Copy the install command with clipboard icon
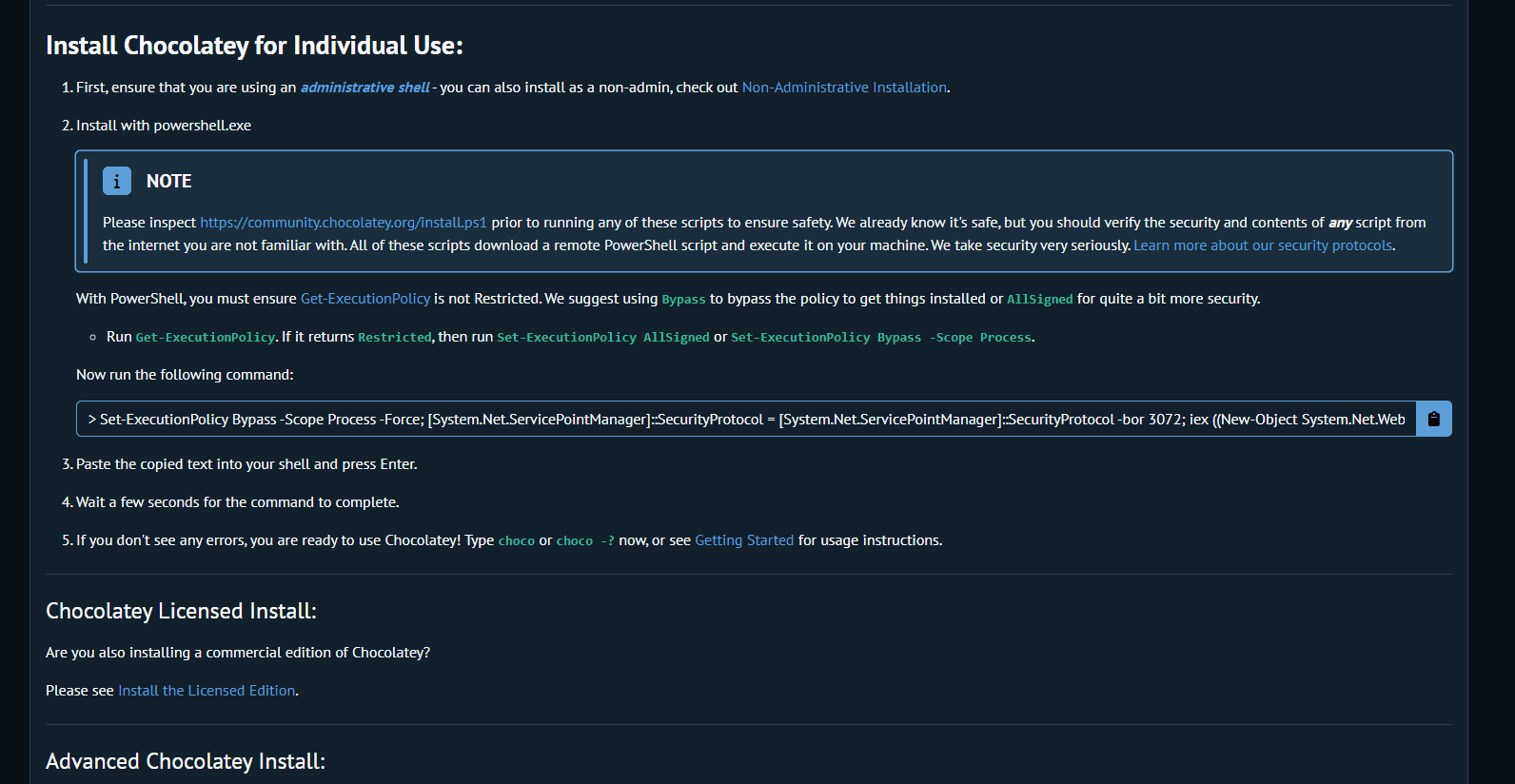Image resolution: width=1515 pixels, height=784 pixels. coord(1433,419)
